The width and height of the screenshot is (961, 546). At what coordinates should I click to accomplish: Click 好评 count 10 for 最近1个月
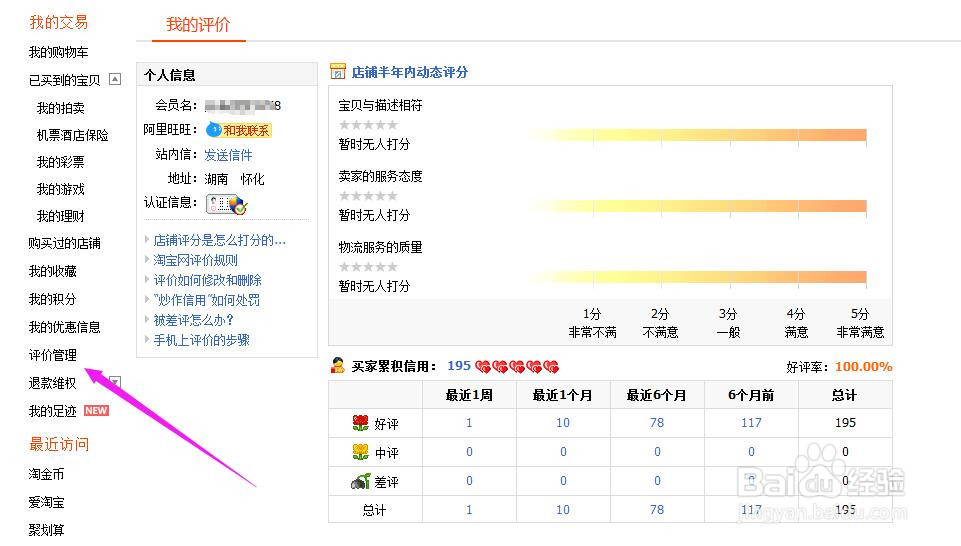pos(563,422)
